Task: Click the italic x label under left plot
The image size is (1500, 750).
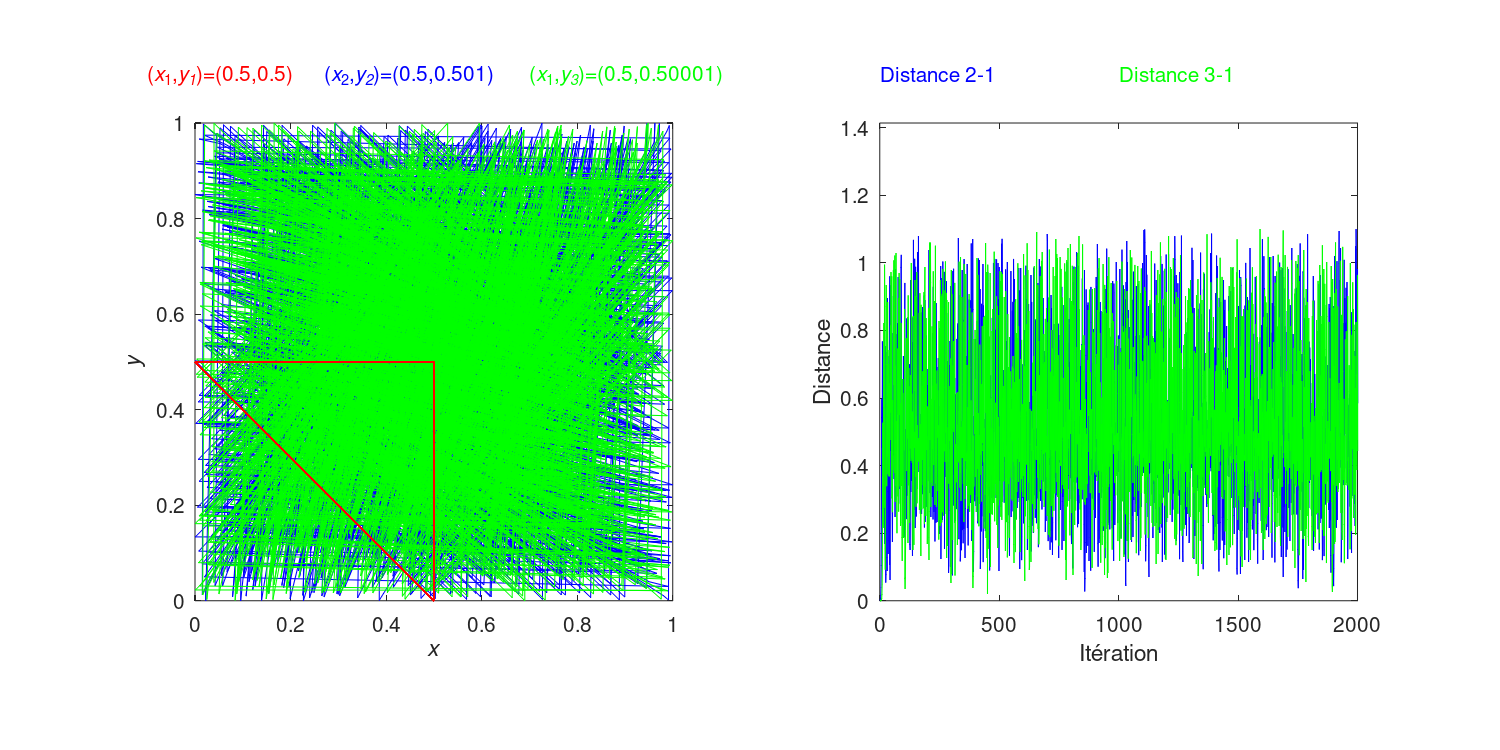Action: (x=433, y=650)
